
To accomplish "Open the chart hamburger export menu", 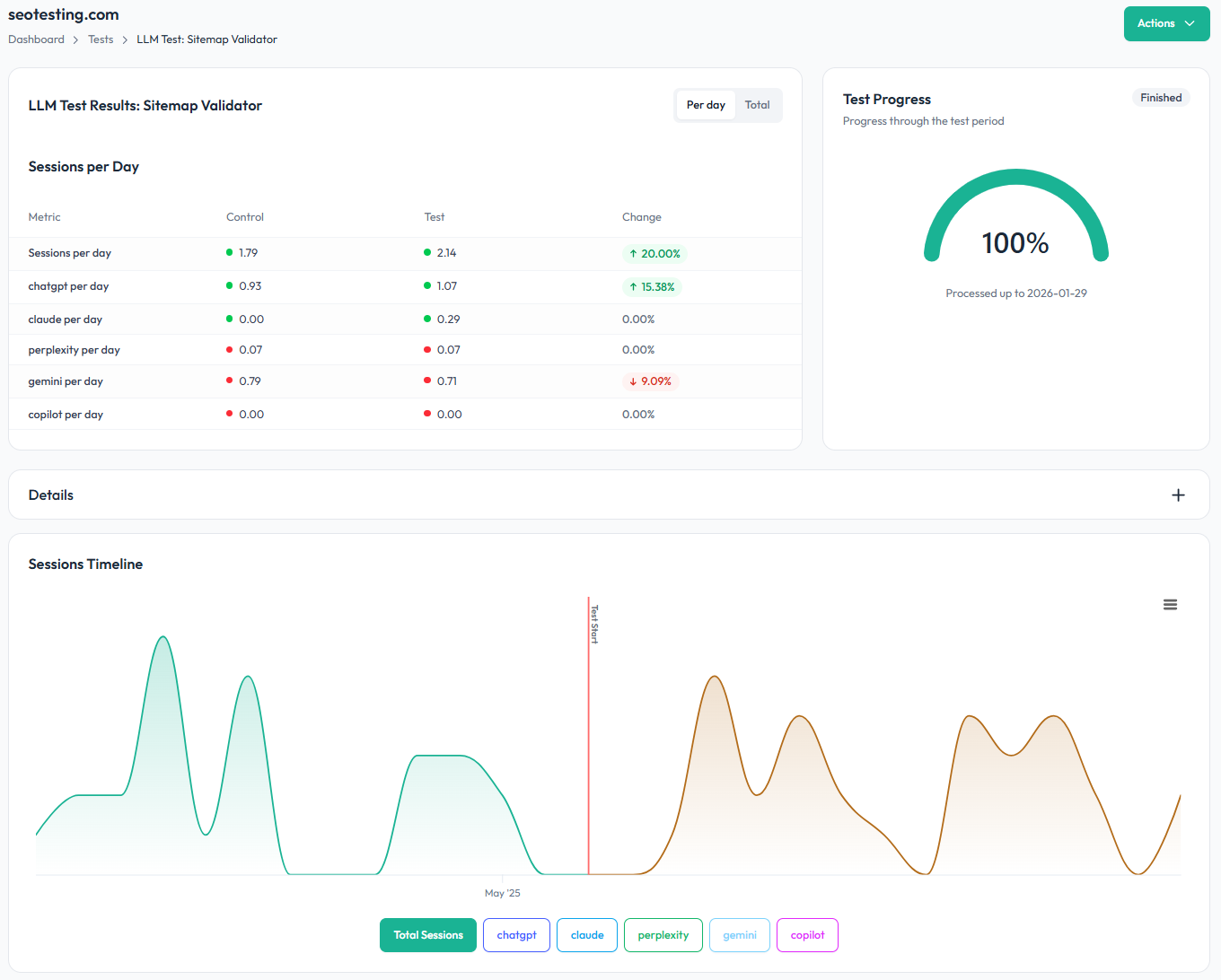I will [x=1170, y=604].
